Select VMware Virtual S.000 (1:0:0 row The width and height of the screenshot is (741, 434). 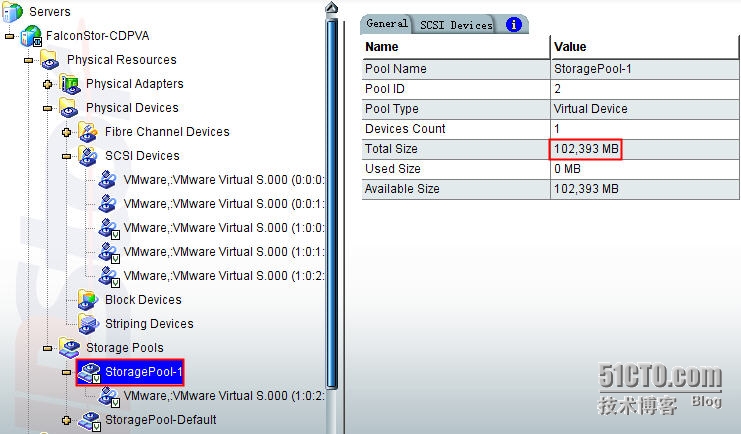[x=224, y=228]
